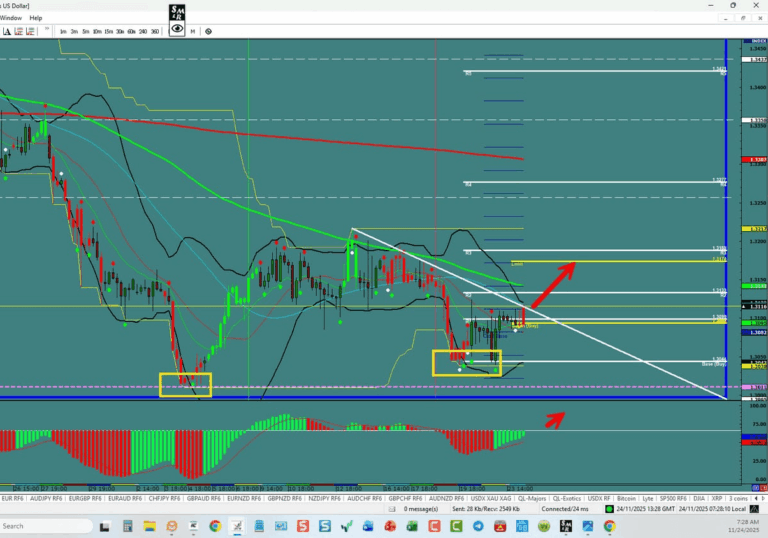Click the 'M' toolbar button
The image size is (768, 538).
pyautogui.click(x=192, y=31)
